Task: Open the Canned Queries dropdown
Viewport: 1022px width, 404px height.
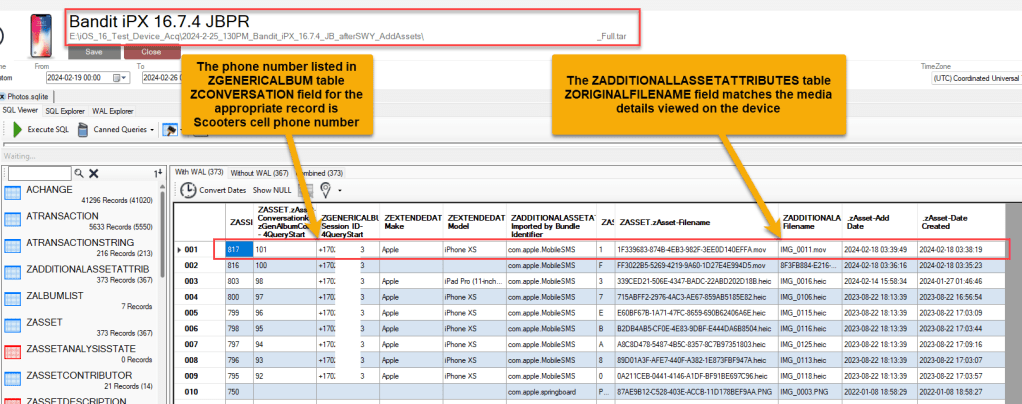Action: click(x=153, y=129)
